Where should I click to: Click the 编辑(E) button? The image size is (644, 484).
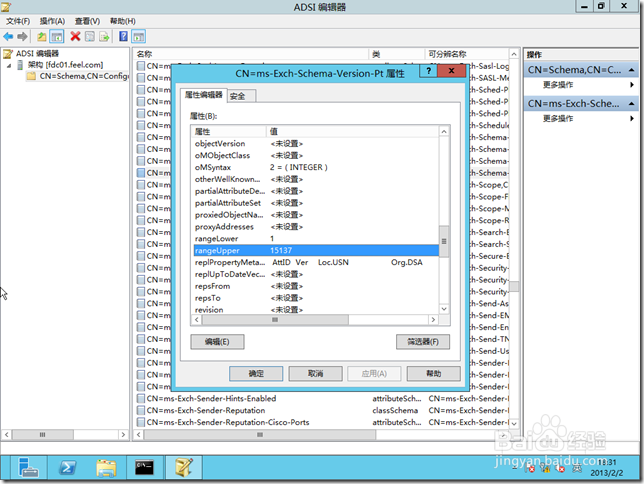217,342
